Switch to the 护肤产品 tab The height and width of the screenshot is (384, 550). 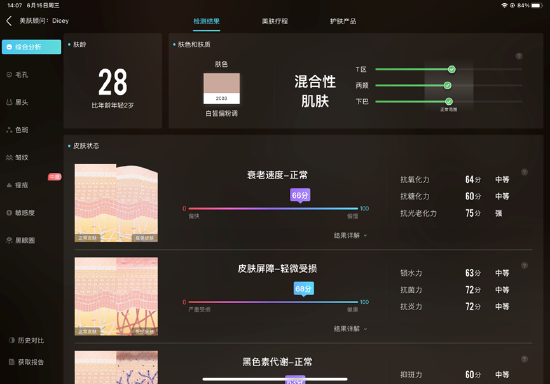(x=343, y=21)
